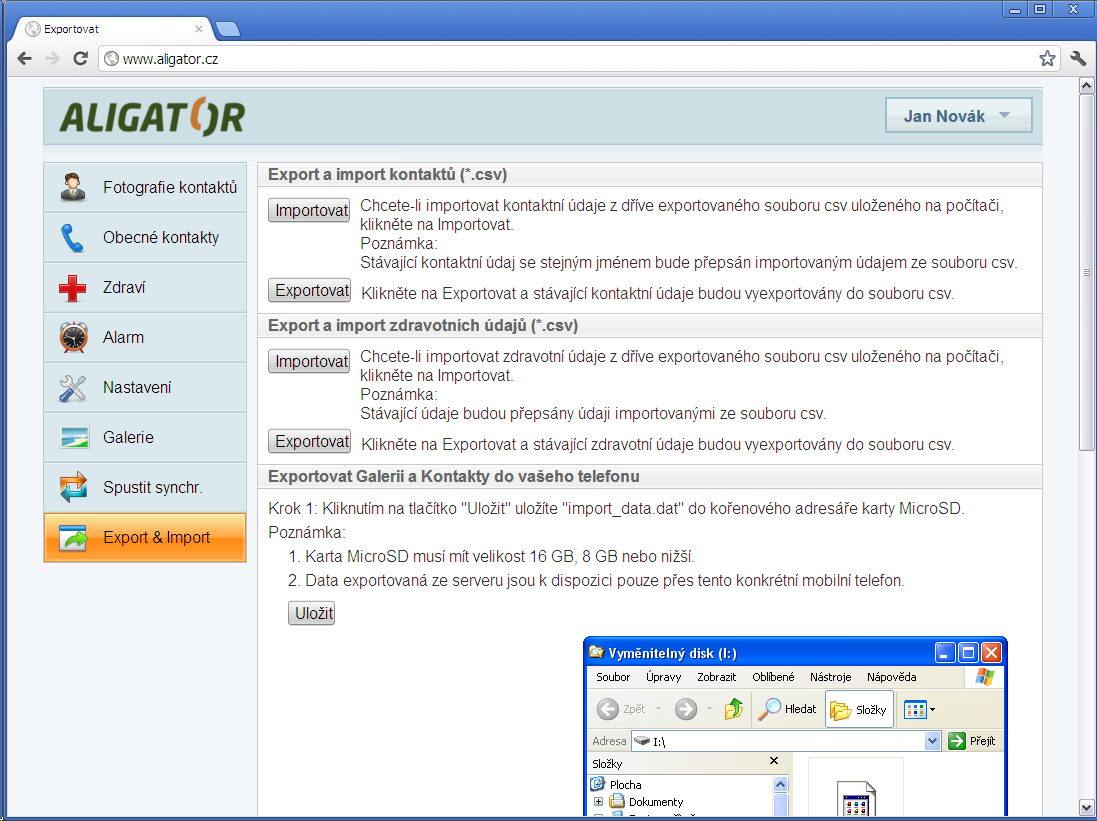Open Nastavení in the sidebar
The image size is (1097, 821).
[145, 387]
